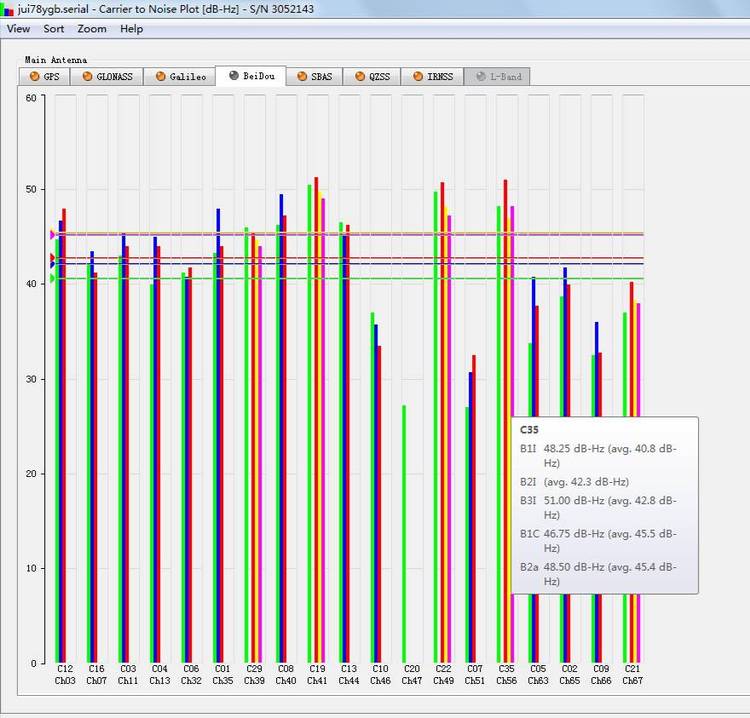The width and height of the screenshot is (750, 718).
Task: Click the orange status icon on GPS tab
Action: click(34, 76)
